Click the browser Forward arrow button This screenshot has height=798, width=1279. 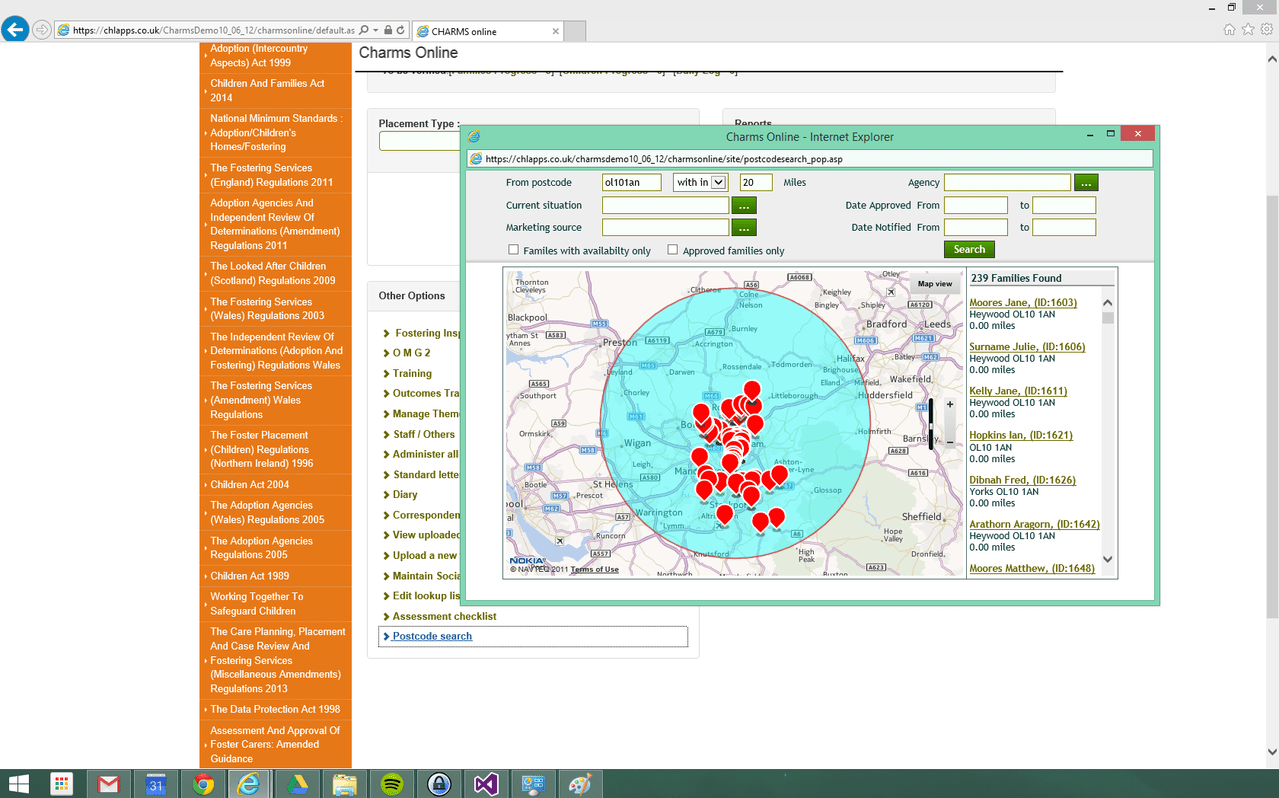[42, 30]
